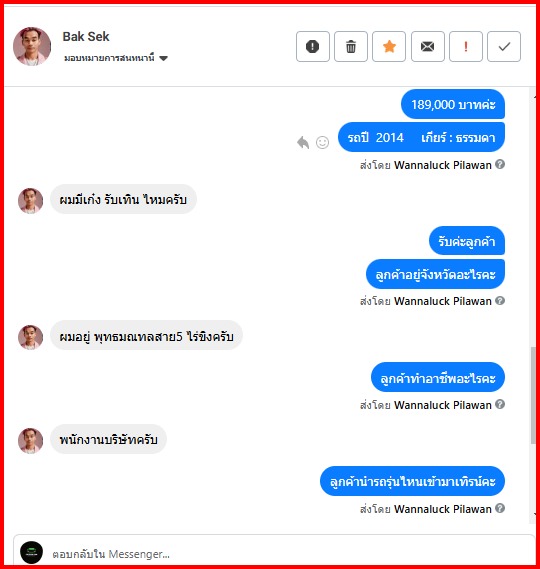The height and width of the screenshot is (569, 540).
Task: Toggle the orange star follow-up
Action: [x=389, y=46]
